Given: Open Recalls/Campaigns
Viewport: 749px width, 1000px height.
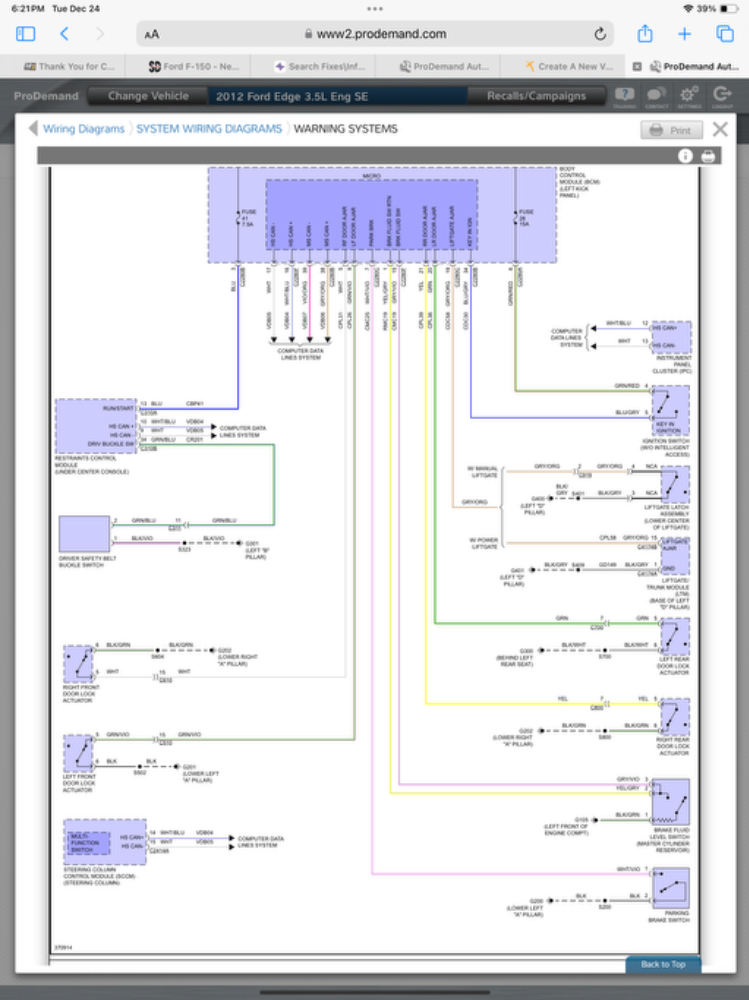Looking at the screenshot, I should [x=537, y=96].
